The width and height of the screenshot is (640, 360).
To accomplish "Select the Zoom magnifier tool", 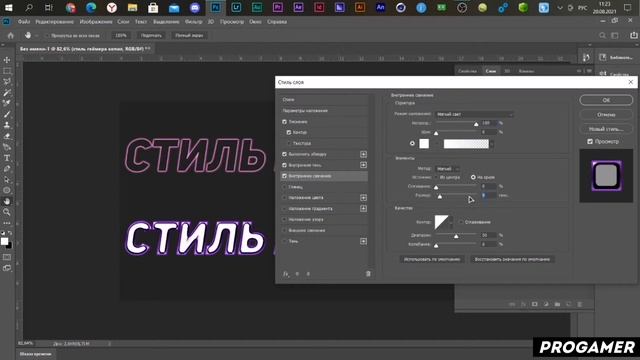I will click(7, 212).
